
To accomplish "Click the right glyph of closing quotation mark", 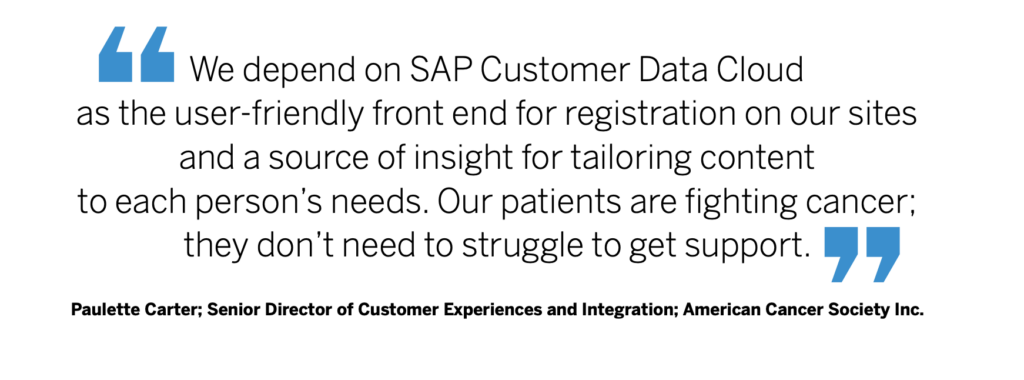I will (883, 254).
